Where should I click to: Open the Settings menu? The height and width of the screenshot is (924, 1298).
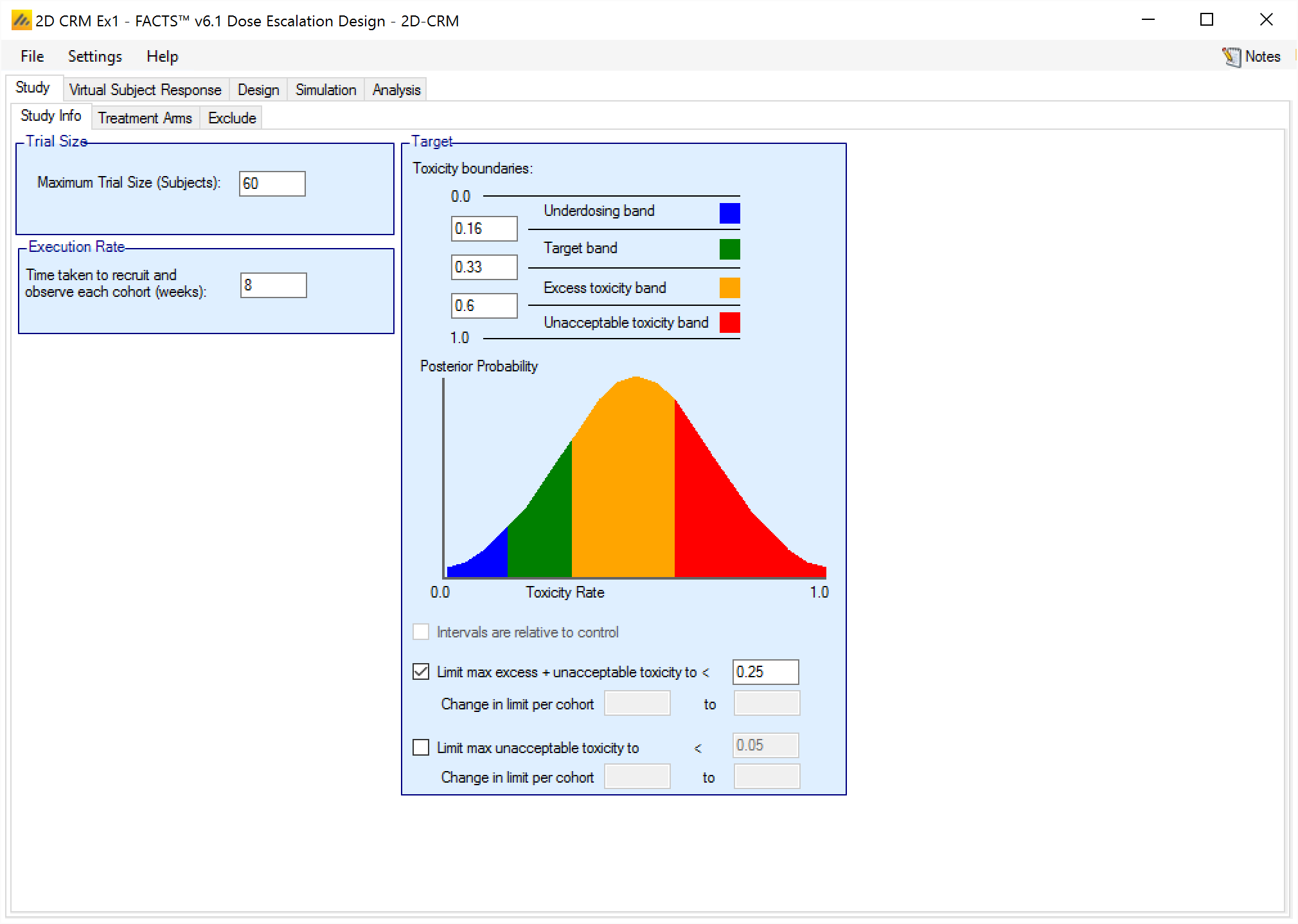click(x=94, y=57)
